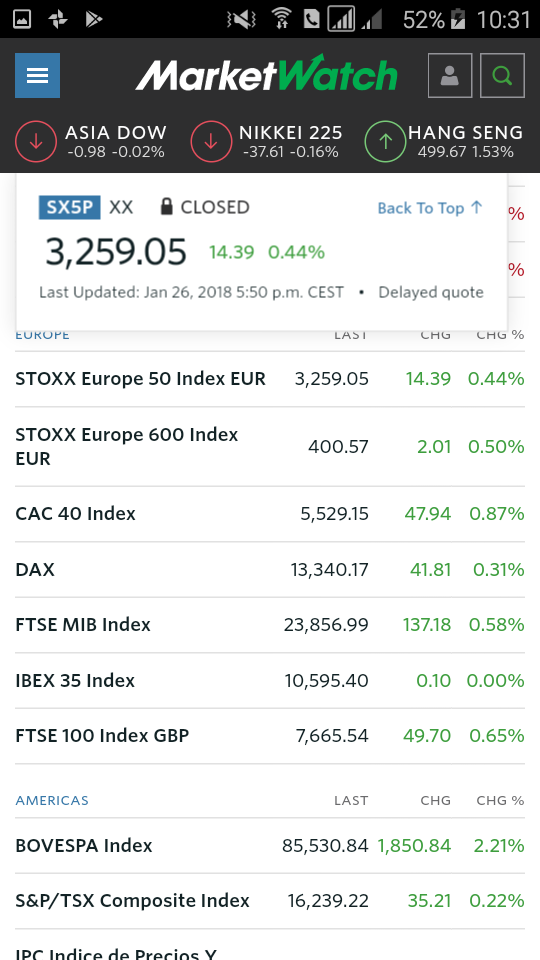Select the SX5P ticker badge
The height and width of the screenshot is (960, 540).
70,208
